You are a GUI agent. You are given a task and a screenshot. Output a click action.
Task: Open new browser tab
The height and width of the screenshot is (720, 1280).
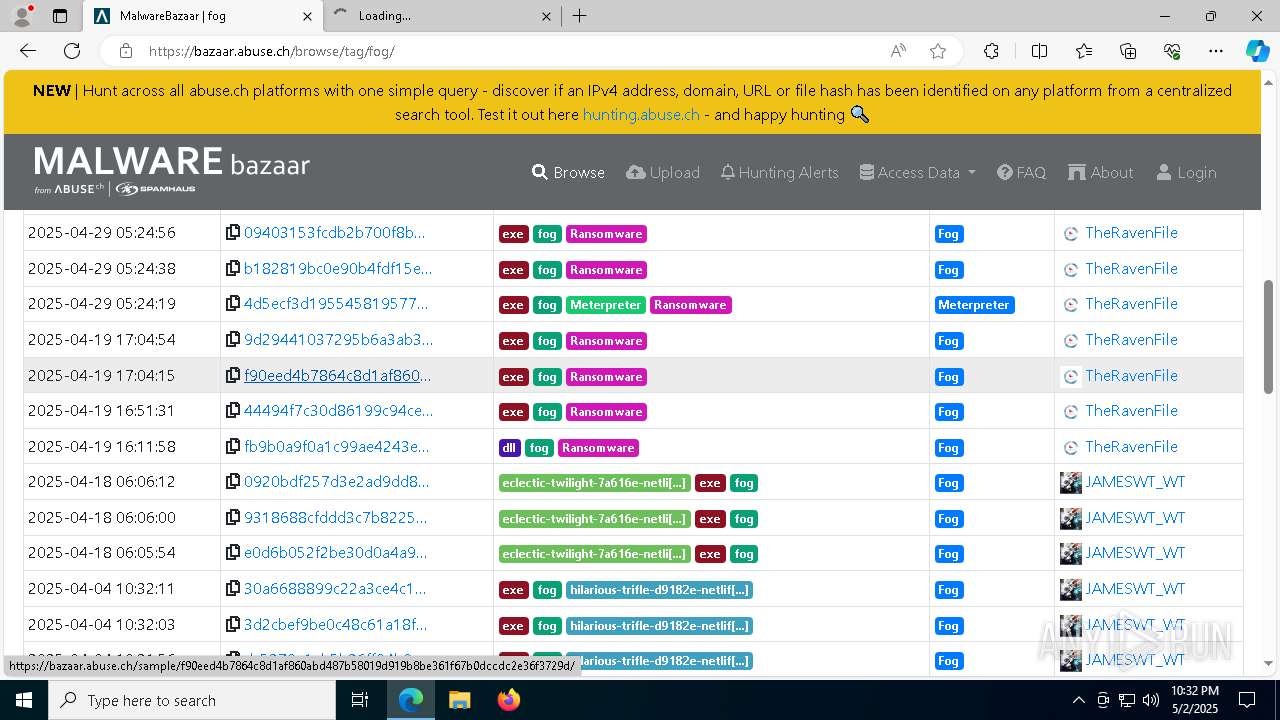pos(580,16)
